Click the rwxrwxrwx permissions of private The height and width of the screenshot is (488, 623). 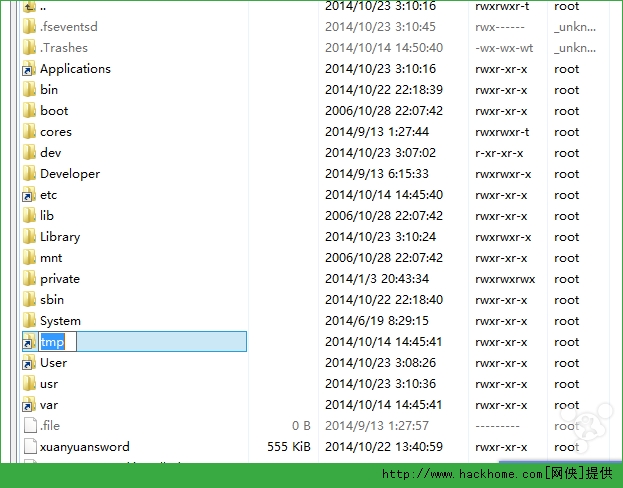pos(505,279)
